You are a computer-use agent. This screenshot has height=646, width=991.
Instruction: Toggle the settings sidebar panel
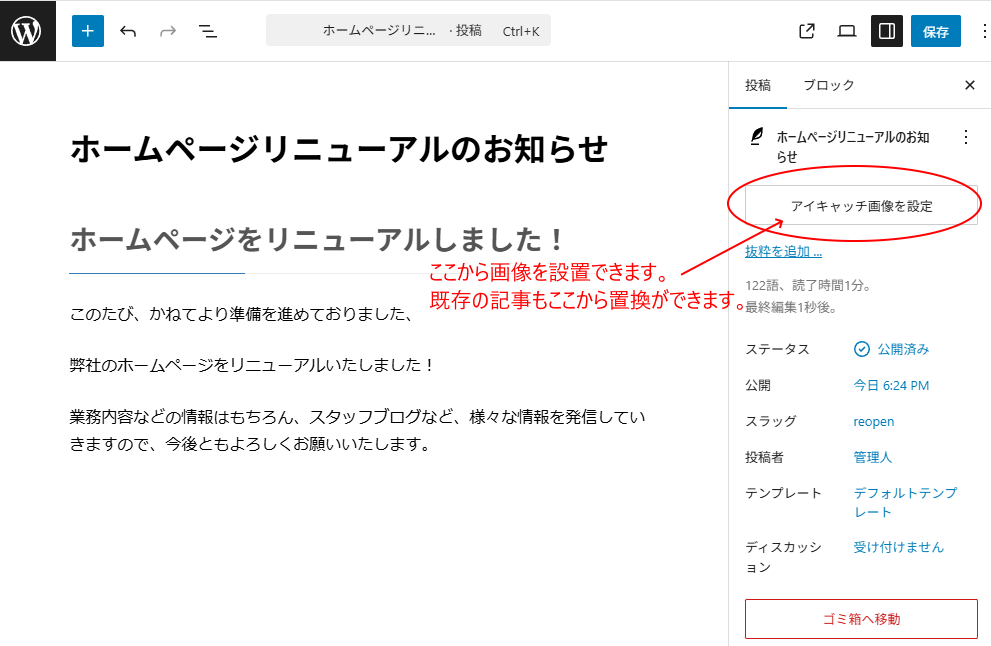[887, 31]
